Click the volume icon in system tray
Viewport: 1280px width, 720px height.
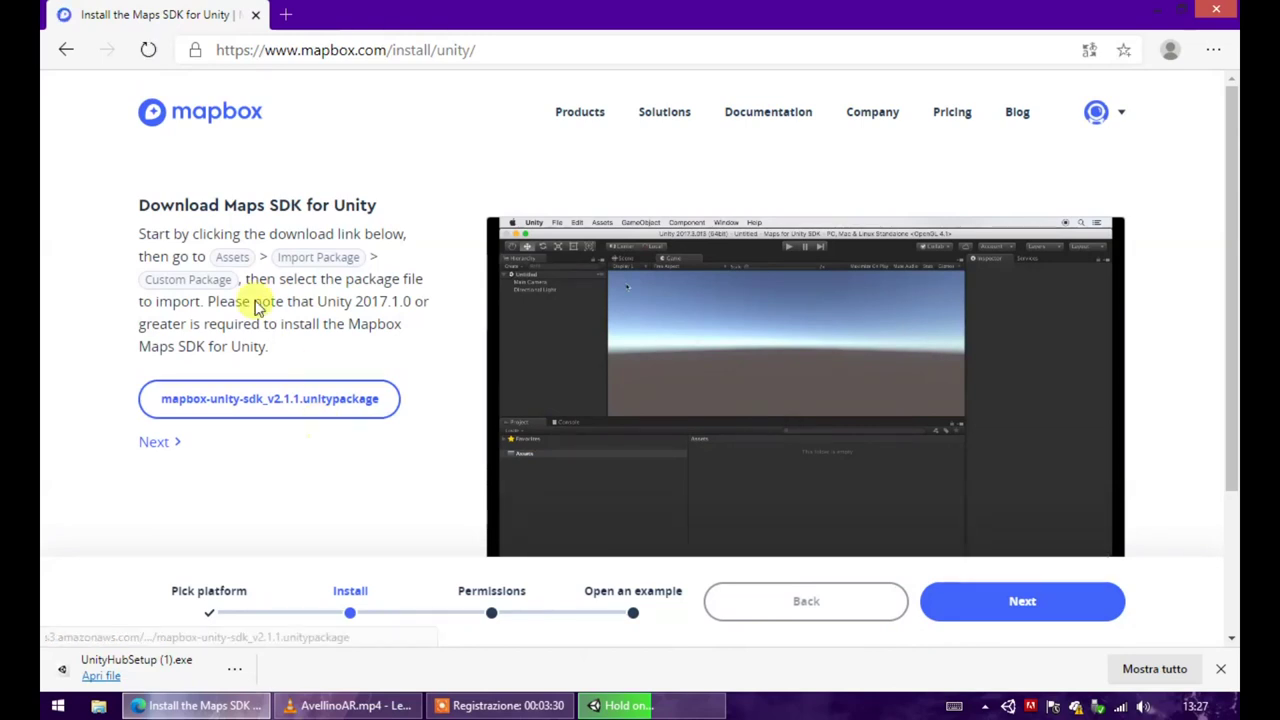coord(1143,706)
